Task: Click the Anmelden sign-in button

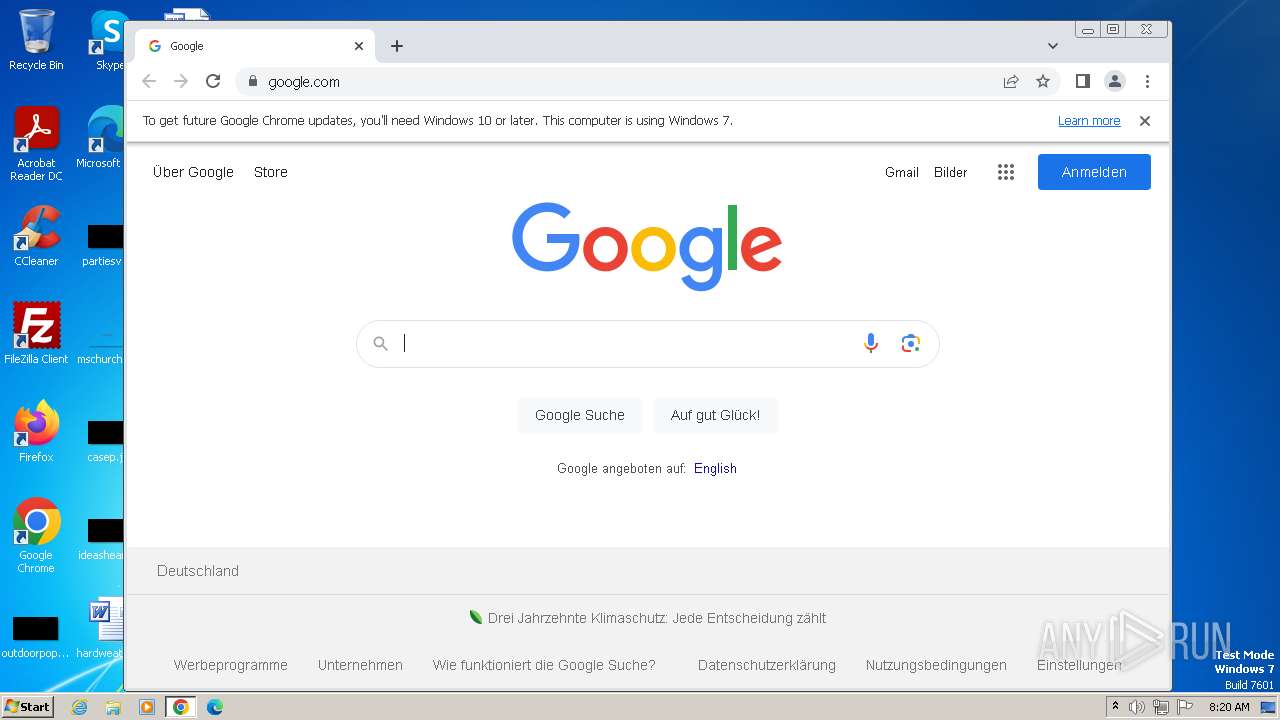Action: [1094, 172]
